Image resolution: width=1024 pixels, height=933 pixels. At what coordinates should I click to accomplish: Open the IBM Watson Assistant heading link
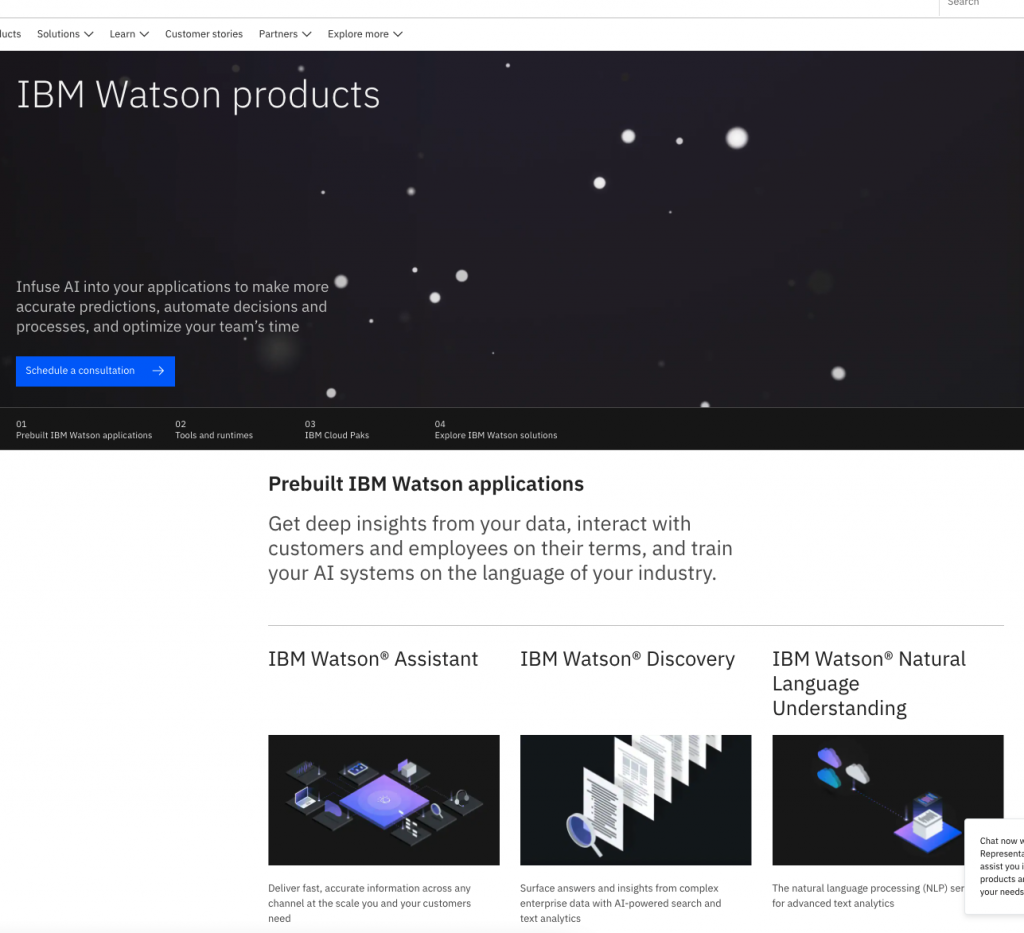click(373, 659)
